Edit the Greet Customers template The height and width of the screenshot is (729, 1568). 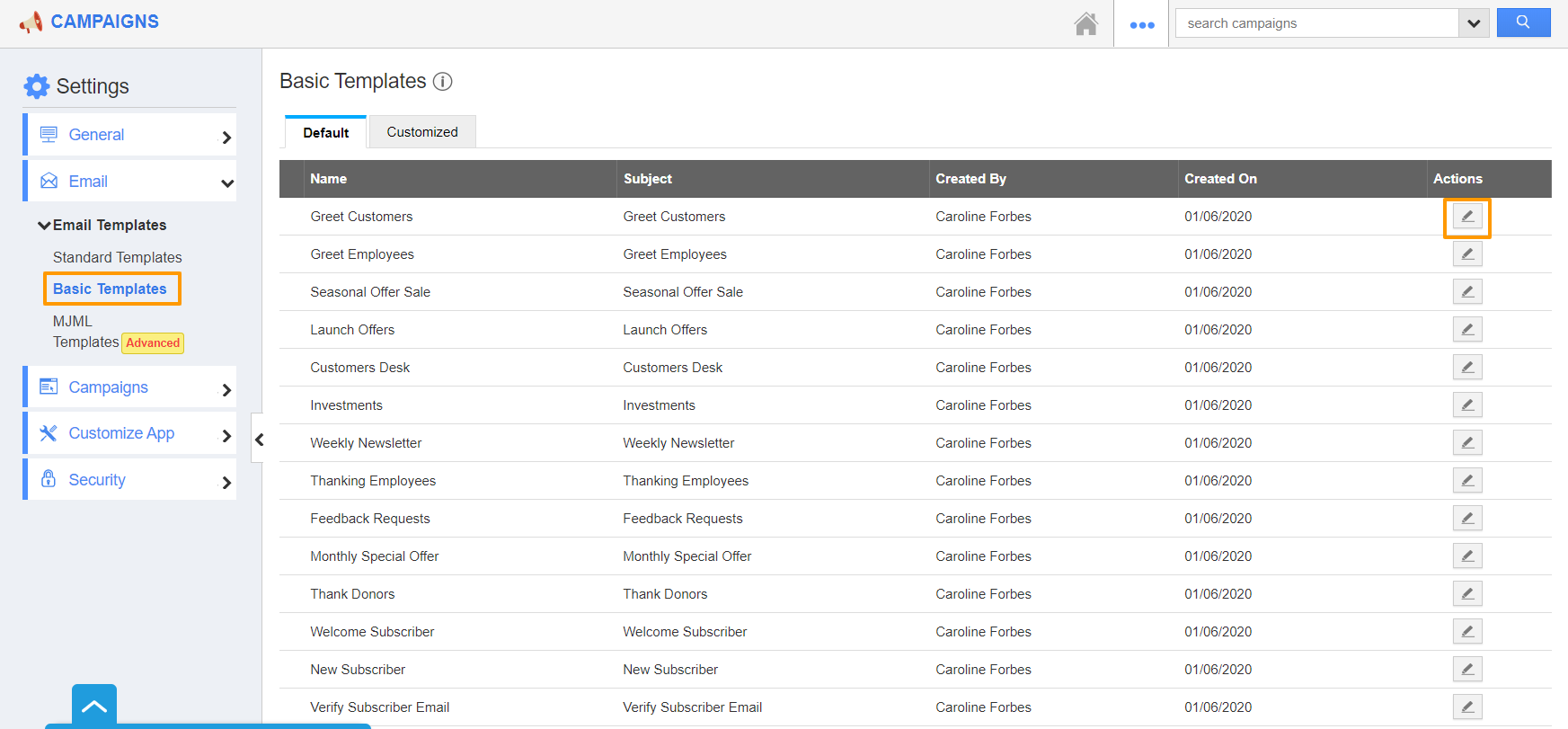click(x=1466, y=217)
